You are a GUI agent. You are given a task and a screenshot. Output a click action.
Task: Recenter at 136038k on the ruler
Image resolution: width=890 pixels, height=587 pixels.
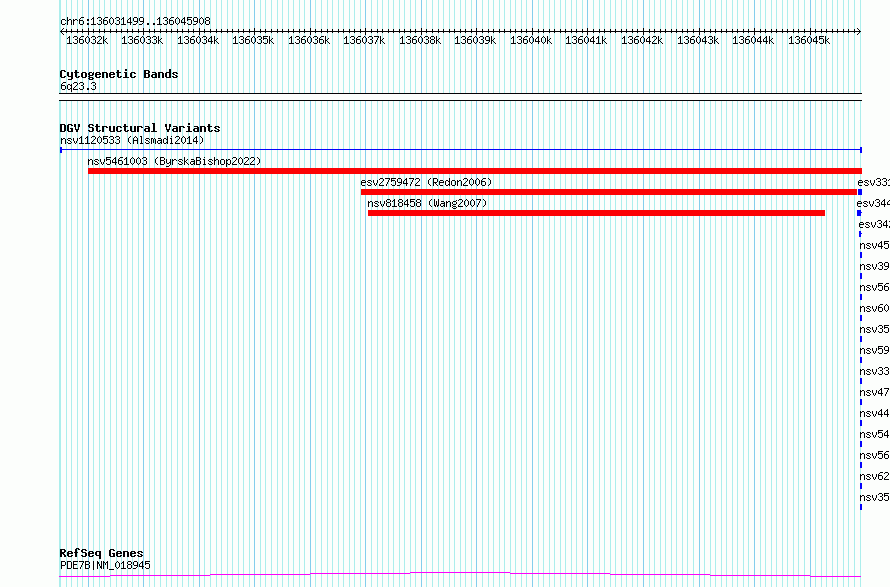tap(419, 40)
